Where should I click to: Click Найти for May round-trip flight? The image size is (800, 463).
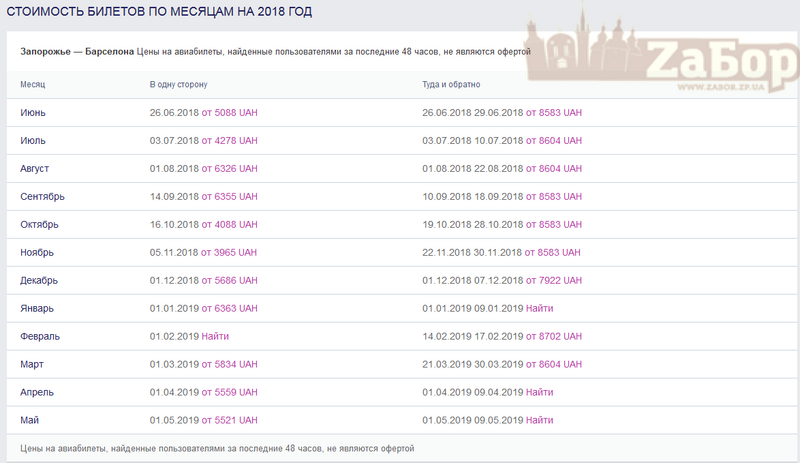[x=539, y=421]
